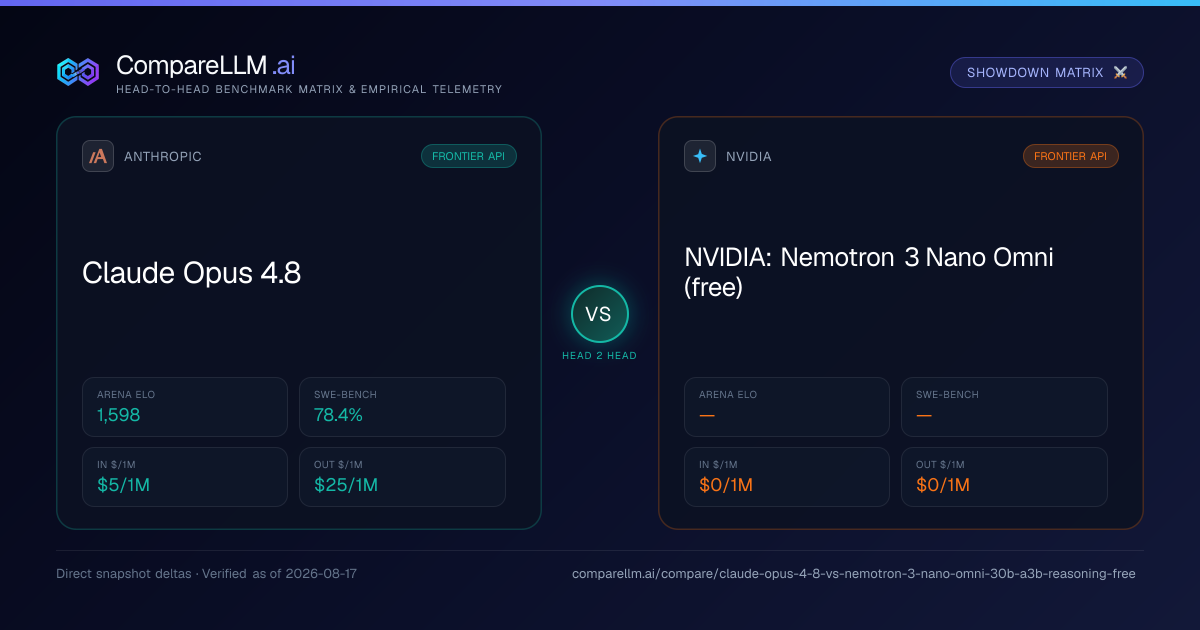The width and height of the screenshot is (1200, 630).
Task: Click the VS circle badge
Action: point(600,314)
